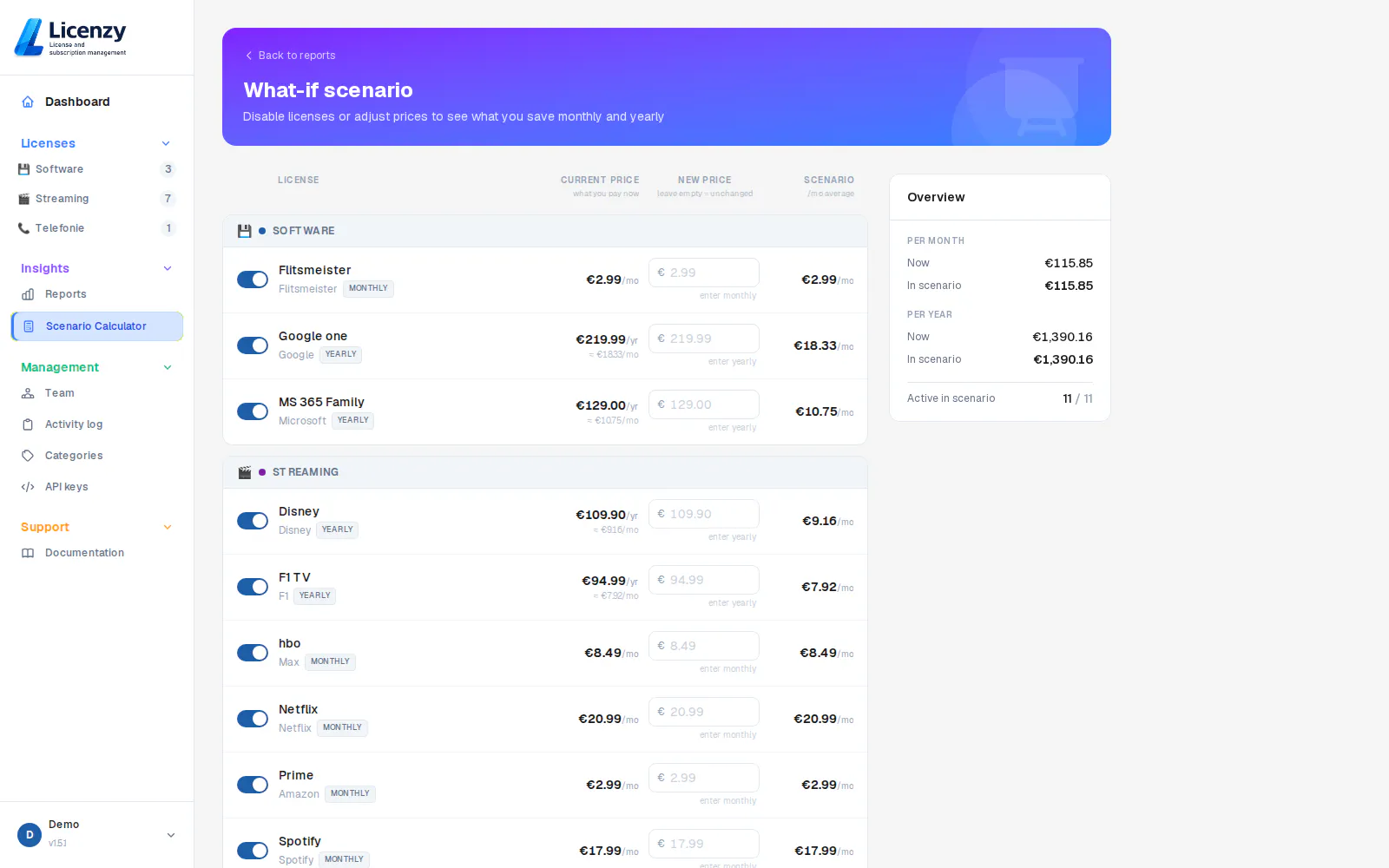Click the Software floppy disk icon in sidebar
The height and width of the screenshot is (868, 1389).
tap(24, 169)
